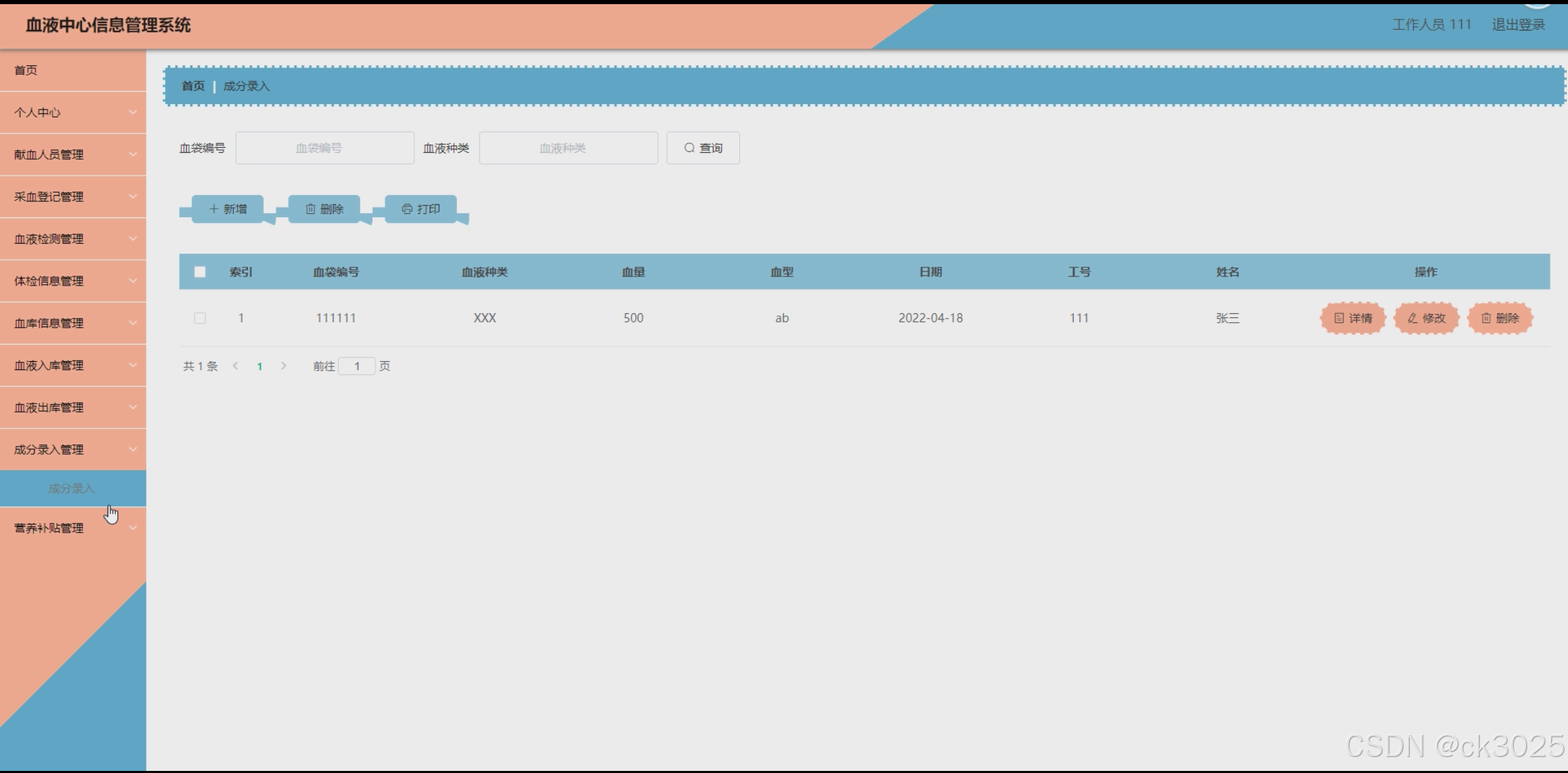The width and height of the screenshot is (1568, 773).
Task: Select 成分录入 submenu item
Action: pos(71,488)
